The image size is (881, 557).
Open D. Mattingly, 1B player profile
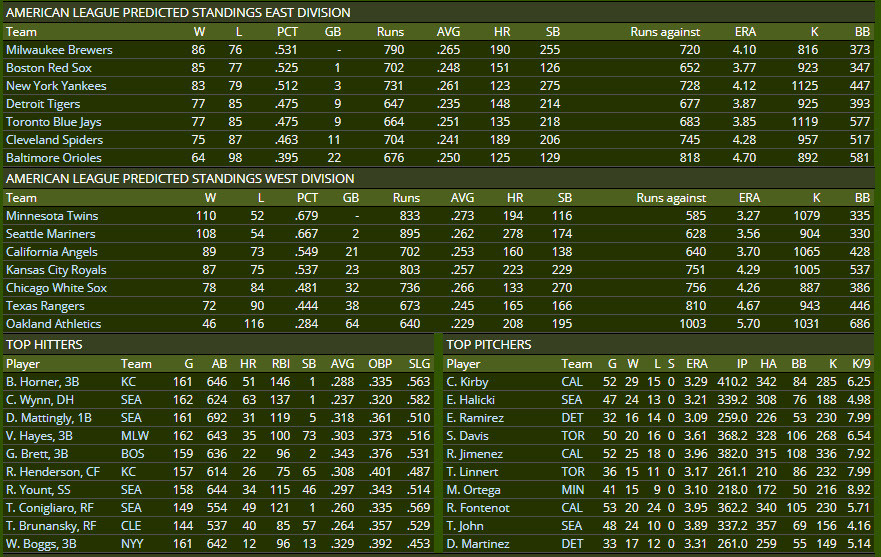pos(48,418)
